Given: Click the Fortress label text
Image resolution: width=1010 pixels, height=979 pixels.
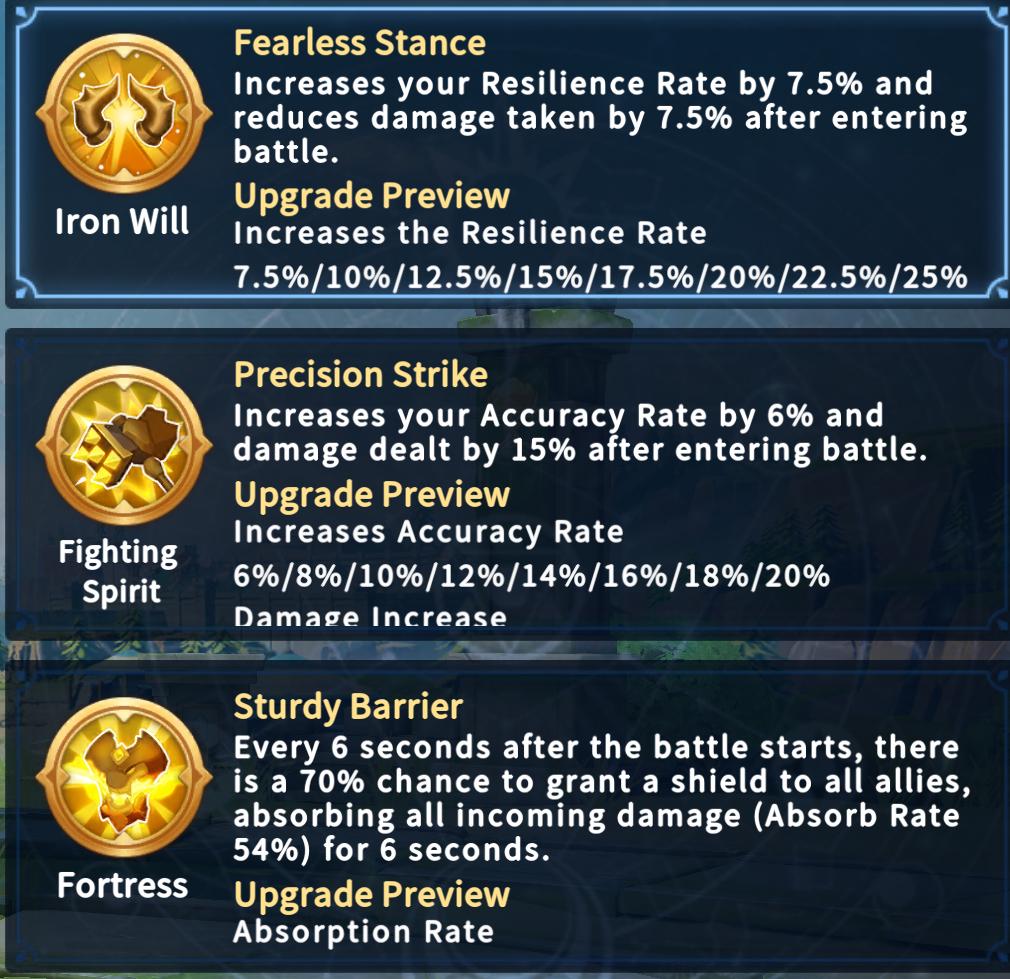Looking at the screenshot, I should point(122,885).
